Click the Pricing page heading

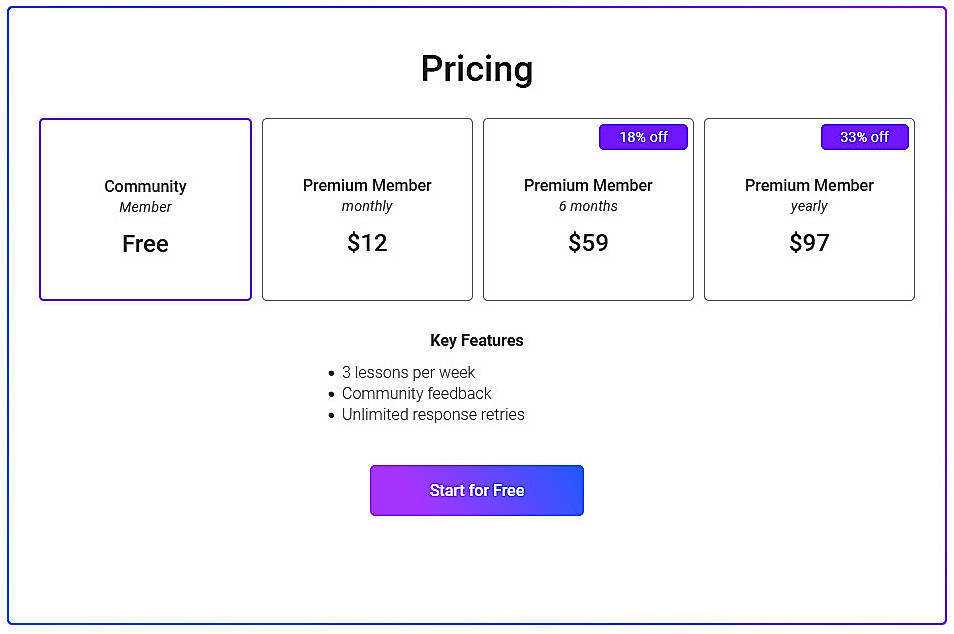[477, 68]
